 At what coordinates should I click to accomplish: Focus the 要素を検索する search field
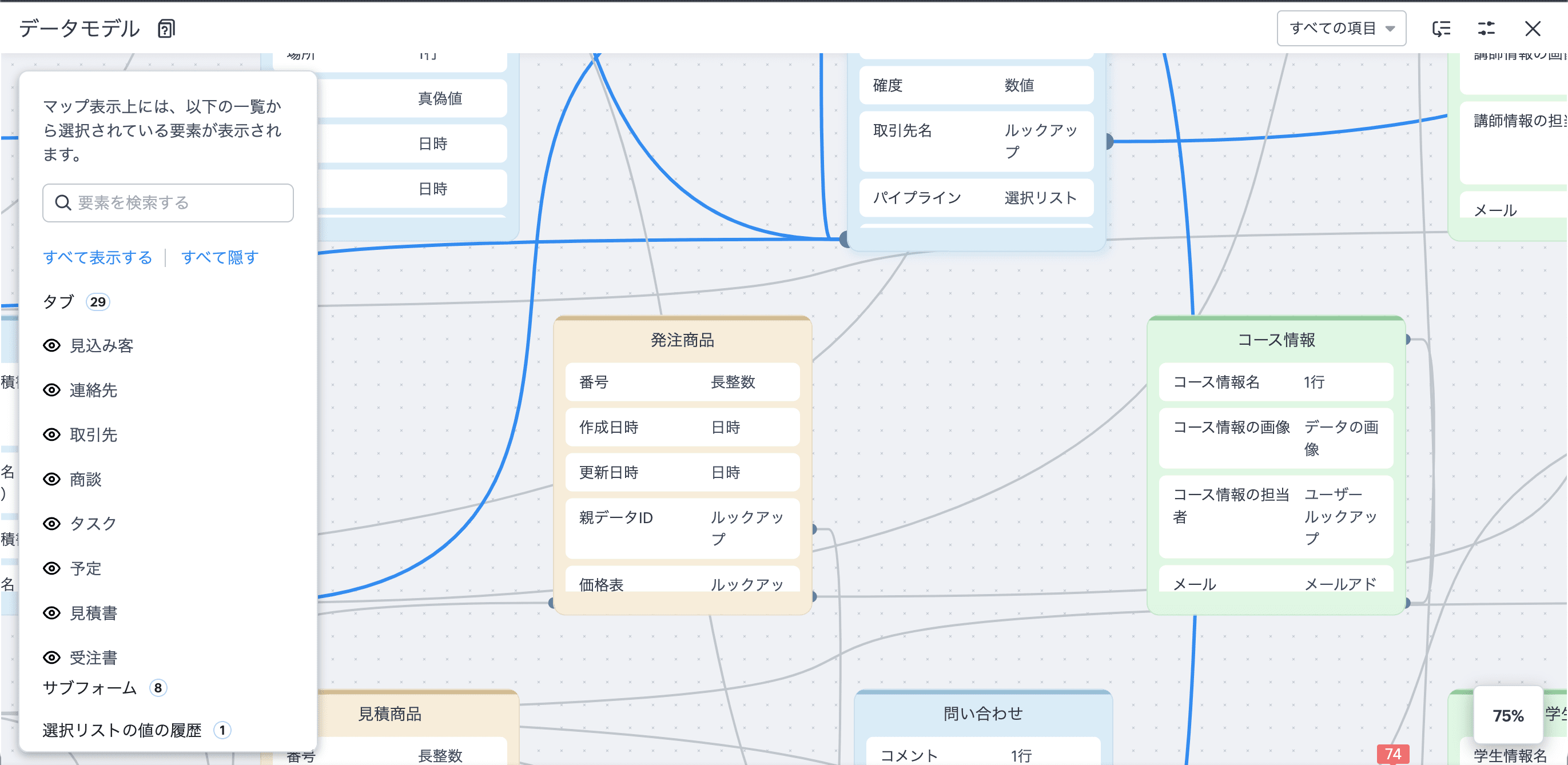(168, 202)
